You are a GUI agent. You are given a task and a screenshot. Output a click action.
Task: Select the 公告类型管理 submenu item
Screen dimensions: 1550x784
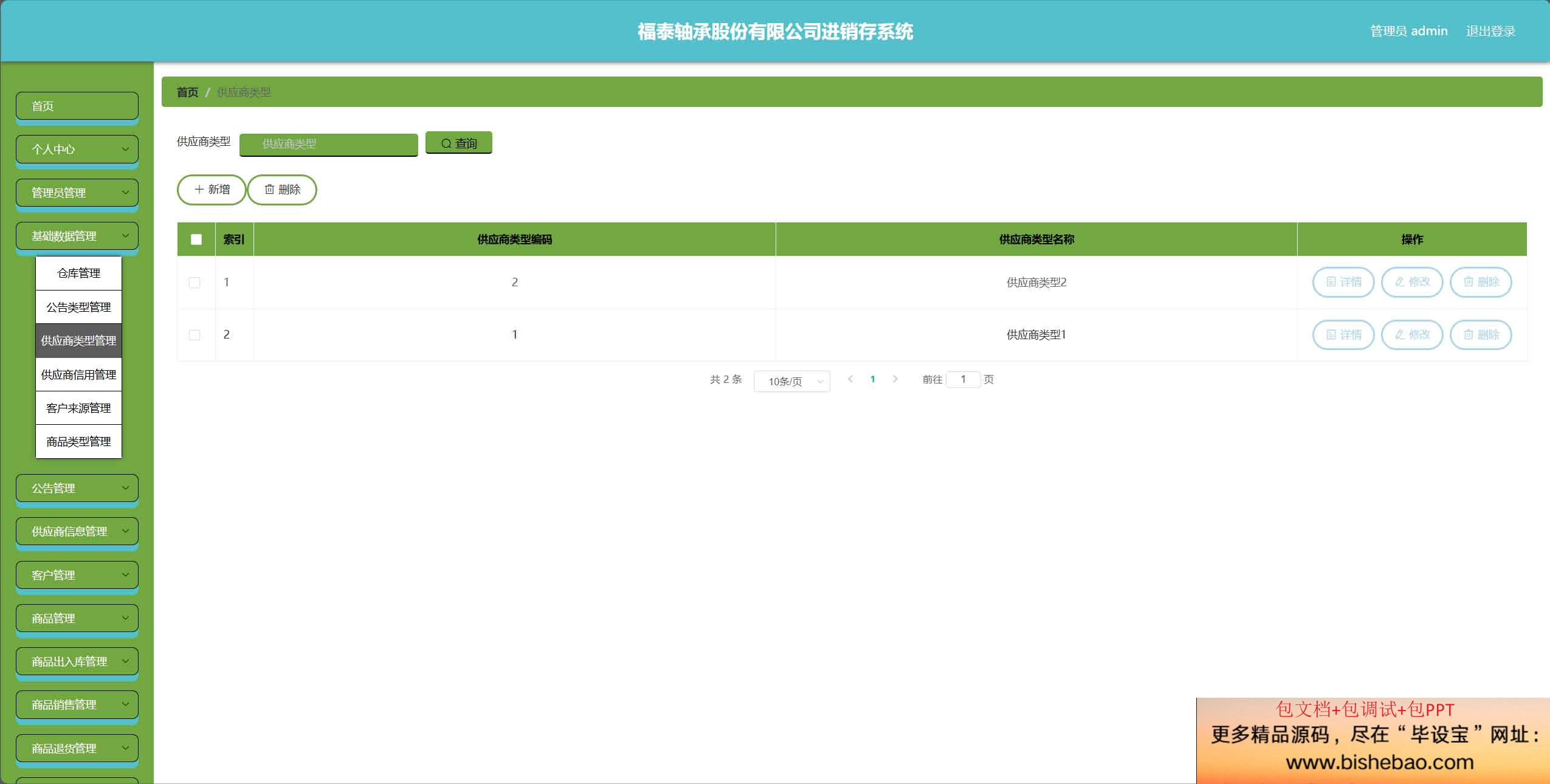point(79,307)
